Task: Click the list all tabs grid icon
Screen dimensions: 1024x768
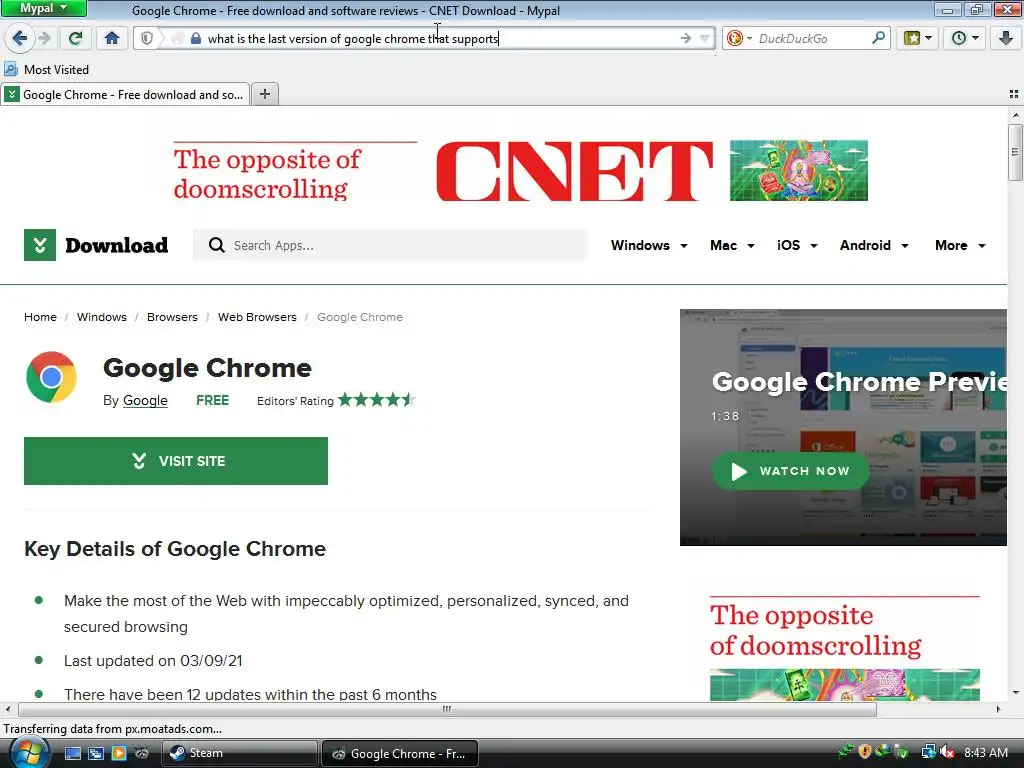Action: [x=1014, y=95]
